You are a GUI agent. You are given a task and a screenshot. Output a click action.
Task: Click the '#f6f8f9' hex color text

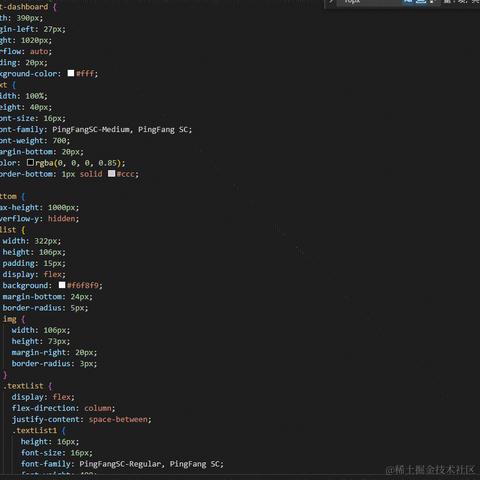point(83,286)
